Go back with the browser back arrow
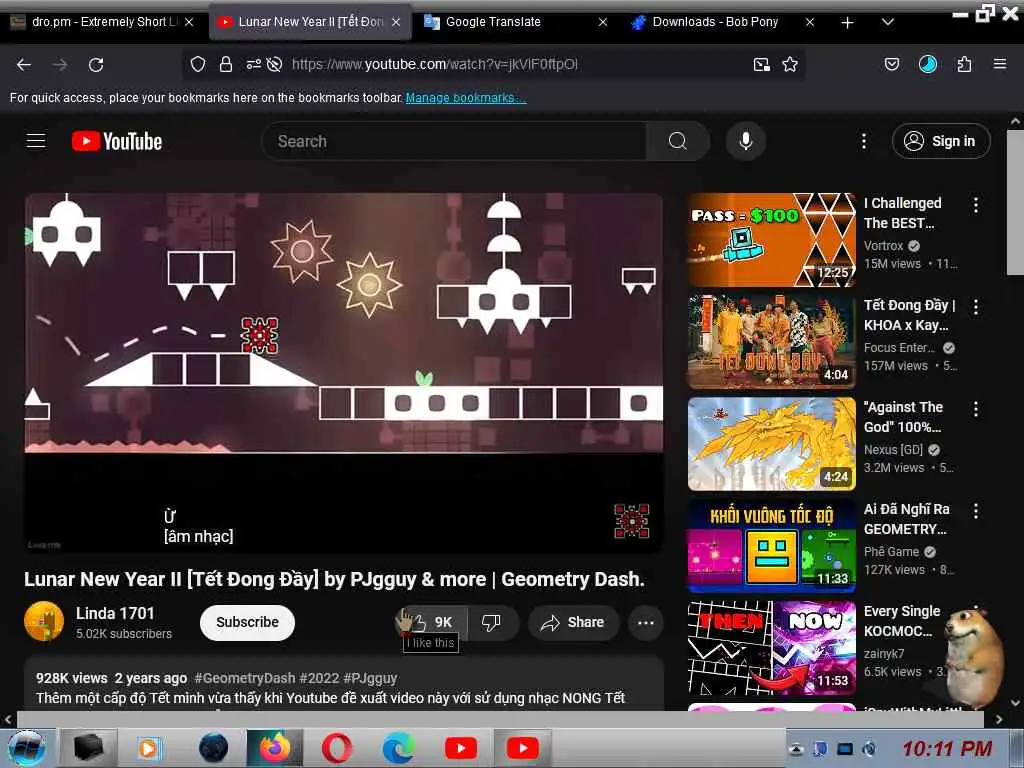This screenshot has height=768, width=1024. coord(24,65)
